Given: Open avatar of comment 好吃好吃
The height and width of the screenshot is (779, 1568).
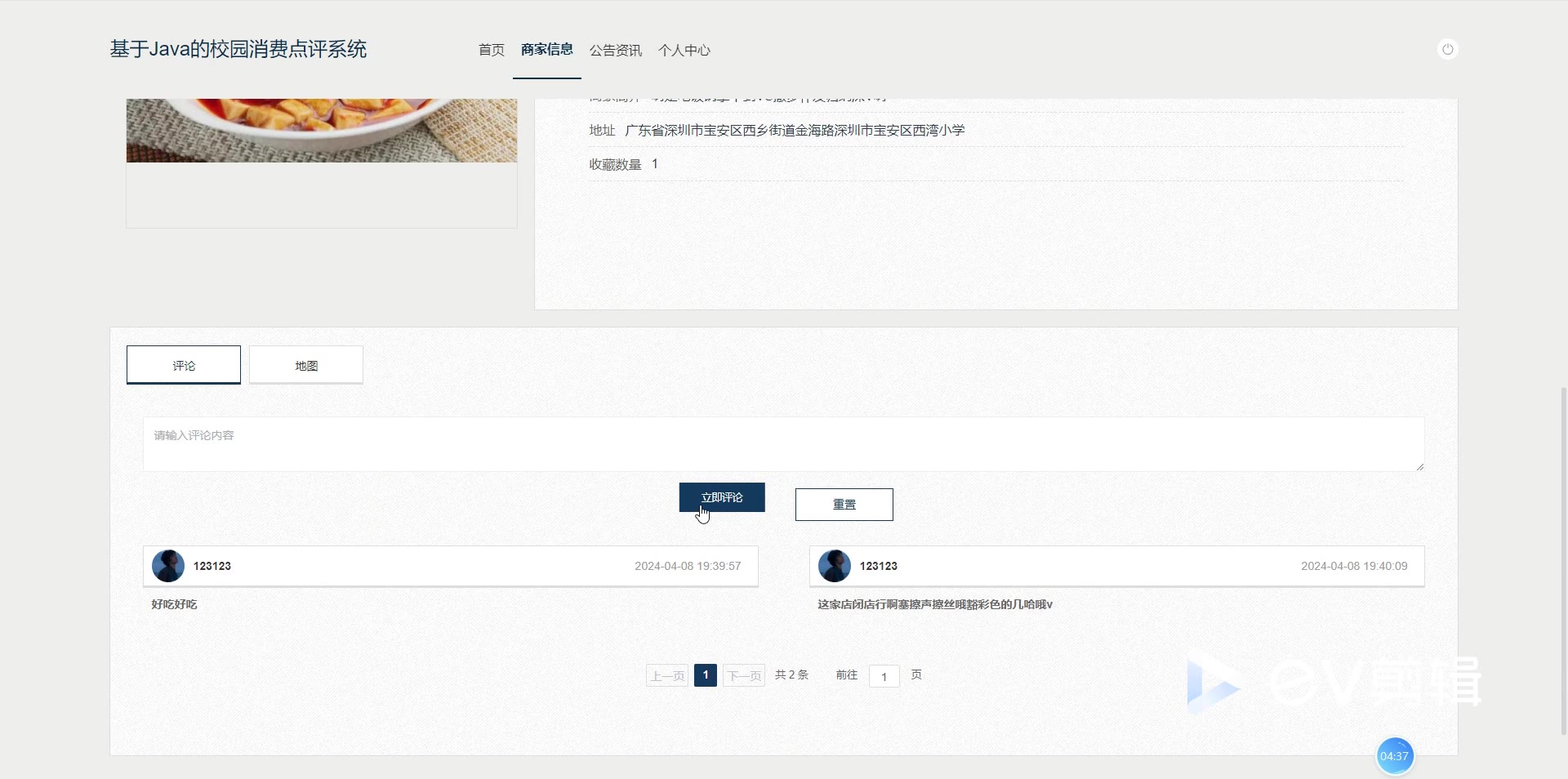Looking at the screenshot, I should 168,566.
